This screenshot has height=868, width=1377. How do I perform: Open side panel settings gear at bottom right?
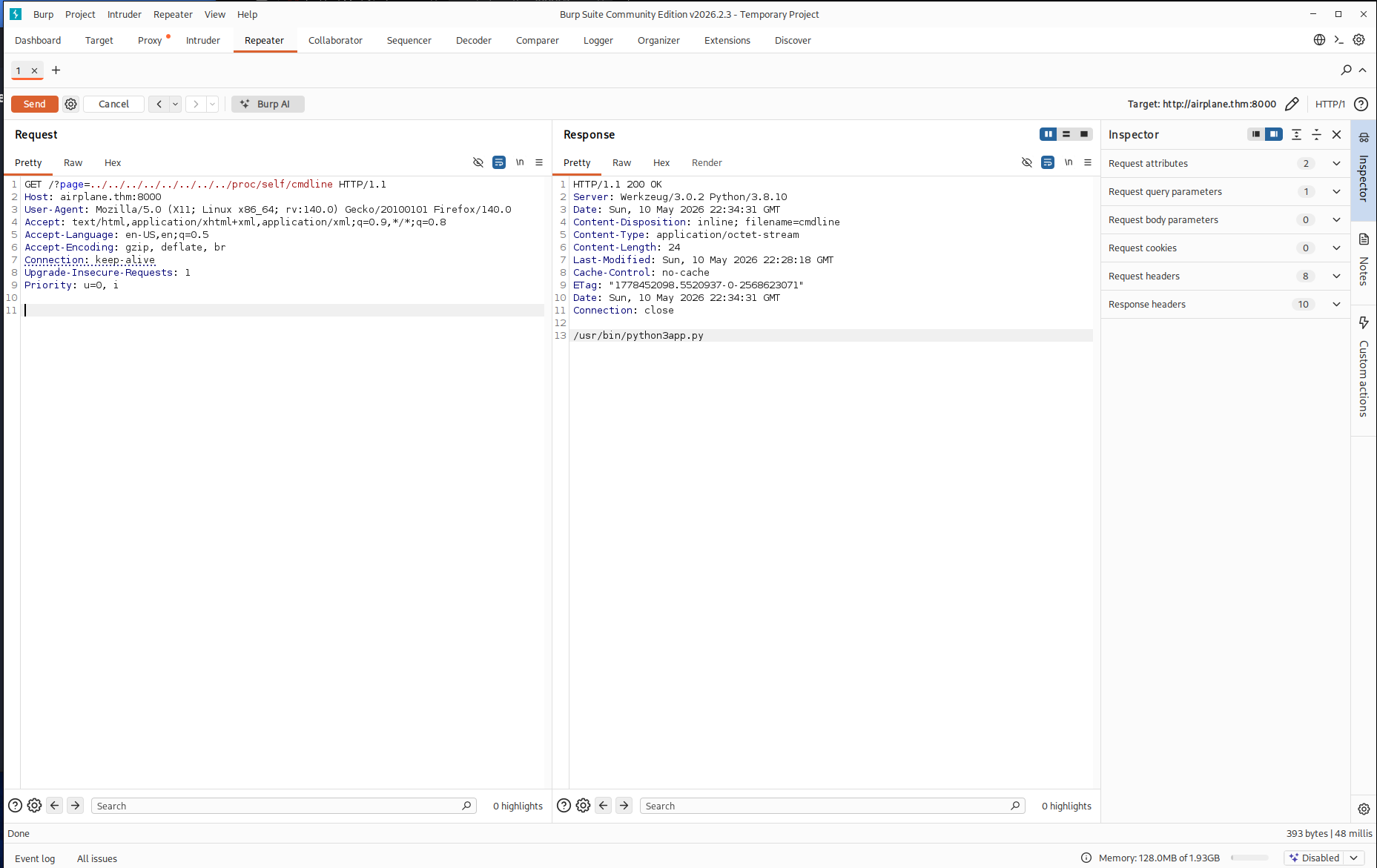point(1364,809)
